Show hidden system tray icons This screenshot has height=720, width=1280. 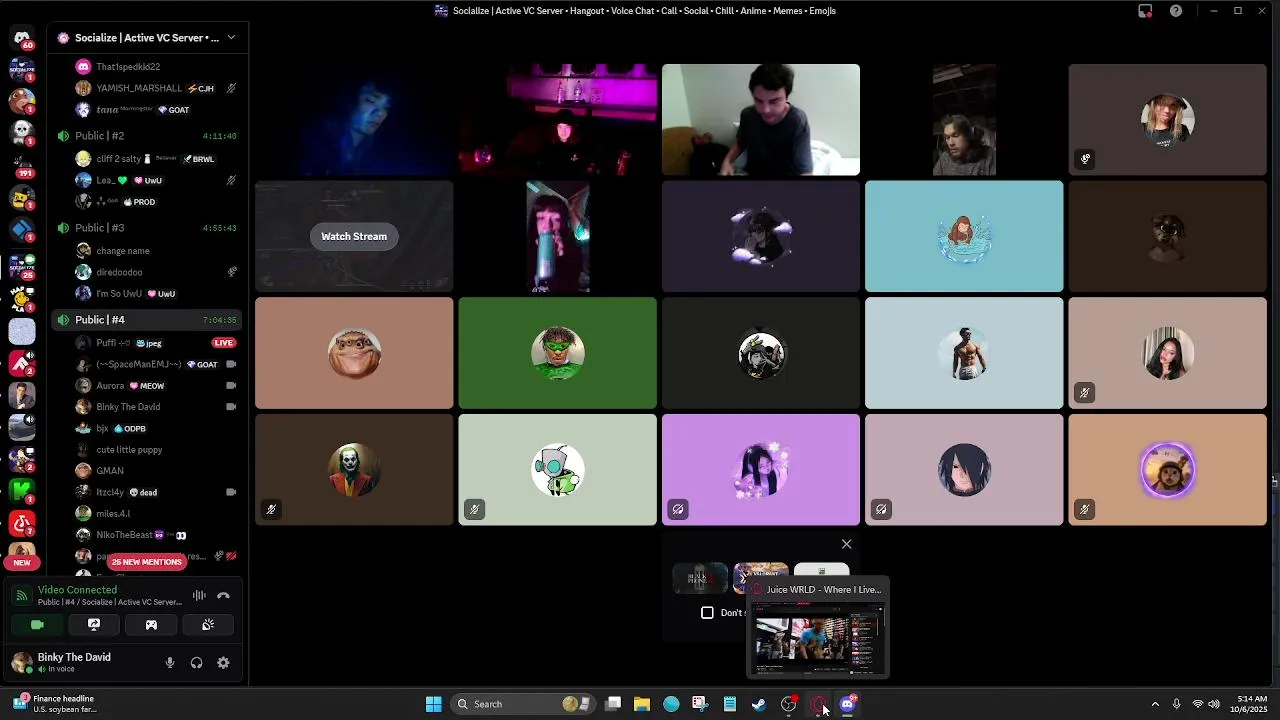(1155, 704)
